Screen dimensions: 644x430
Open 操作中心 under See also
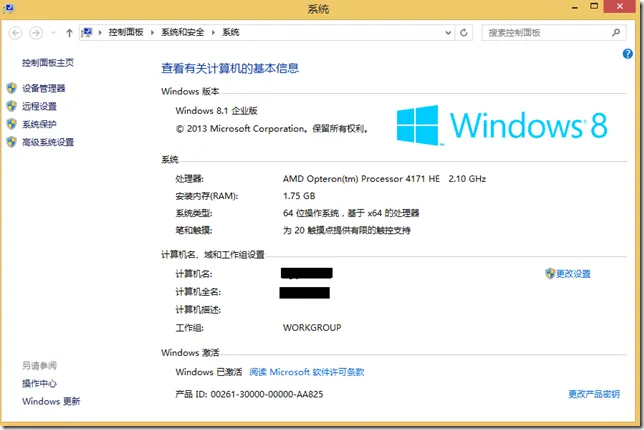[39, 384]
